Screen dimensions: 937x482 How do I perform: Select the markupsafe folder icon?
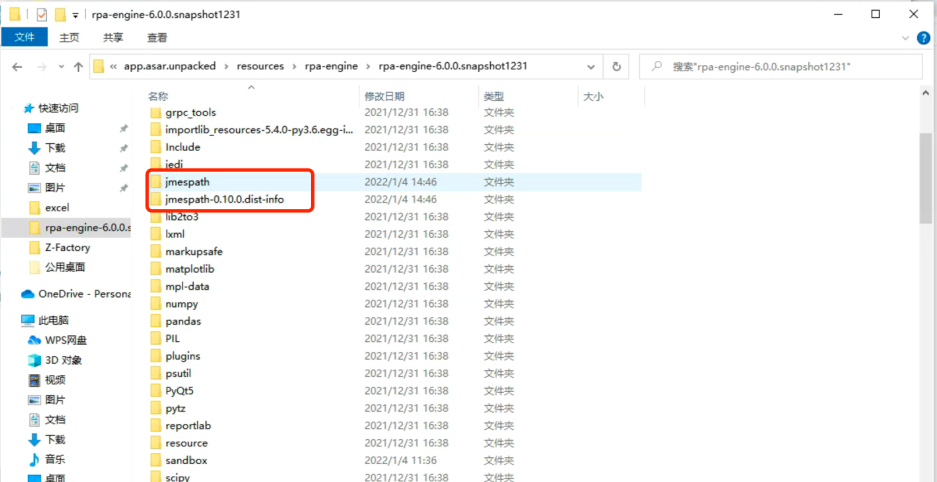tap(155, 251)
